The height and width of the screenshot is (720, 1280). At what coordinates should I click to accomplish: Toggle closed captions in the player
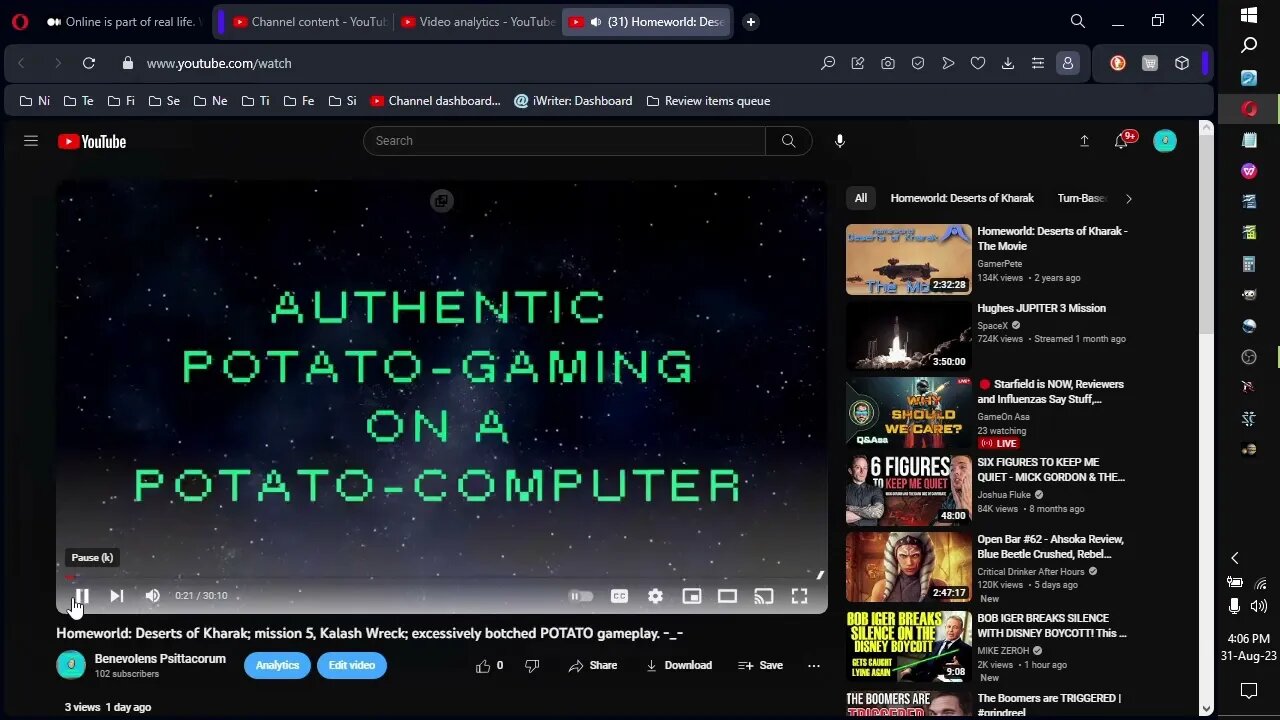pos(619,596)
